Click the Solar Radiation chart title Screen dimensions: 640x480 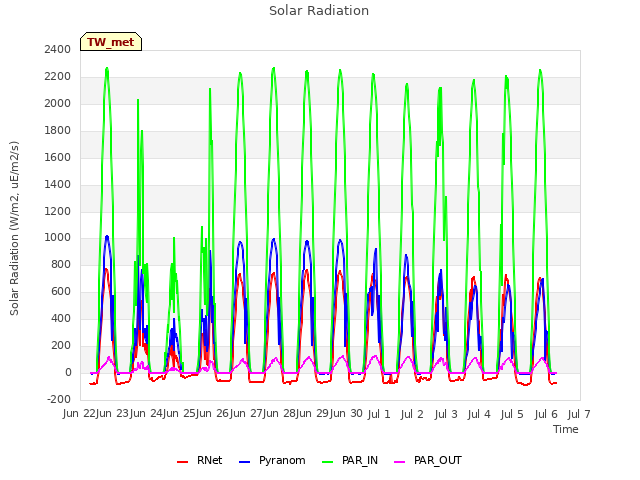[319, 11]
